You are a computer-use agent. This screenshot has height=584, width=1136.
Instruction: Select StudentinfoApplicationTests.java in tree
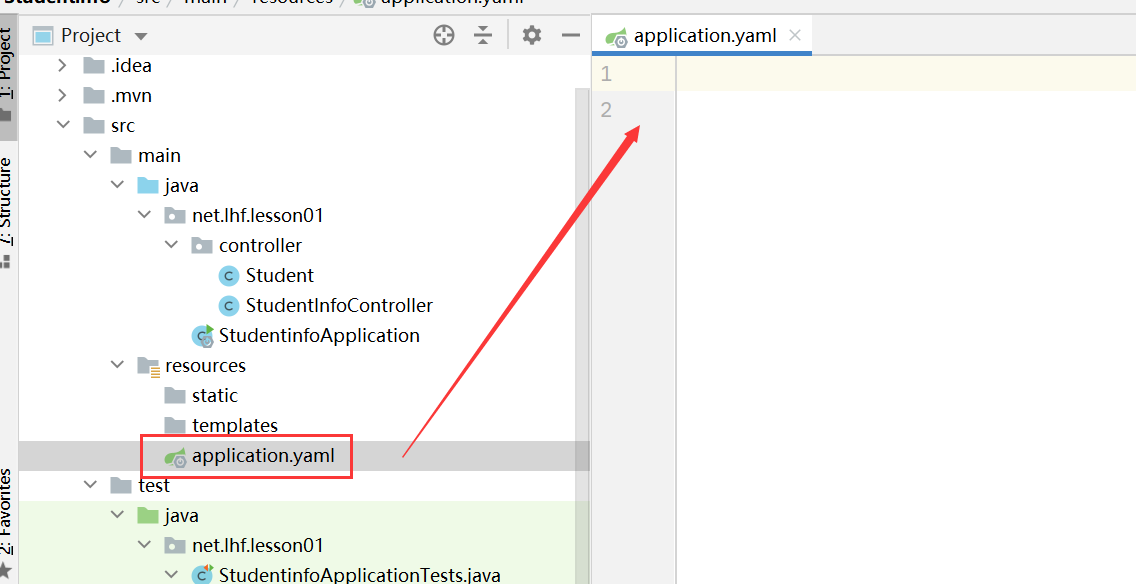click(x=359, y=575)
